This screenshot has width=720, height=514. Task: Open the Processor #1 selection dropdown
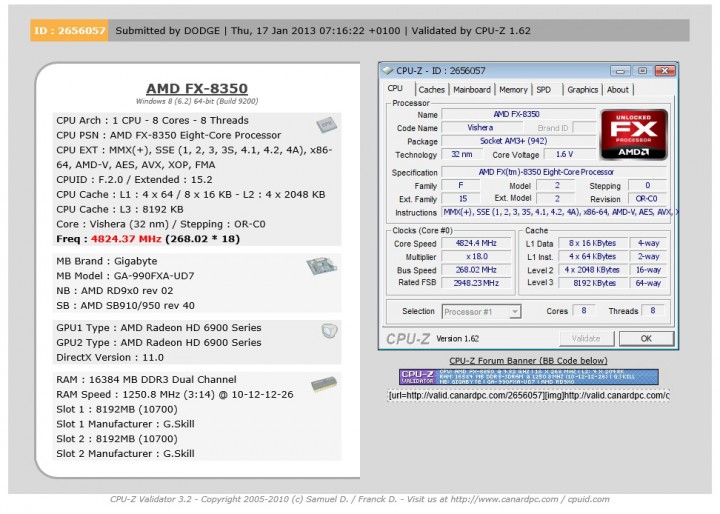coord(481,312)
